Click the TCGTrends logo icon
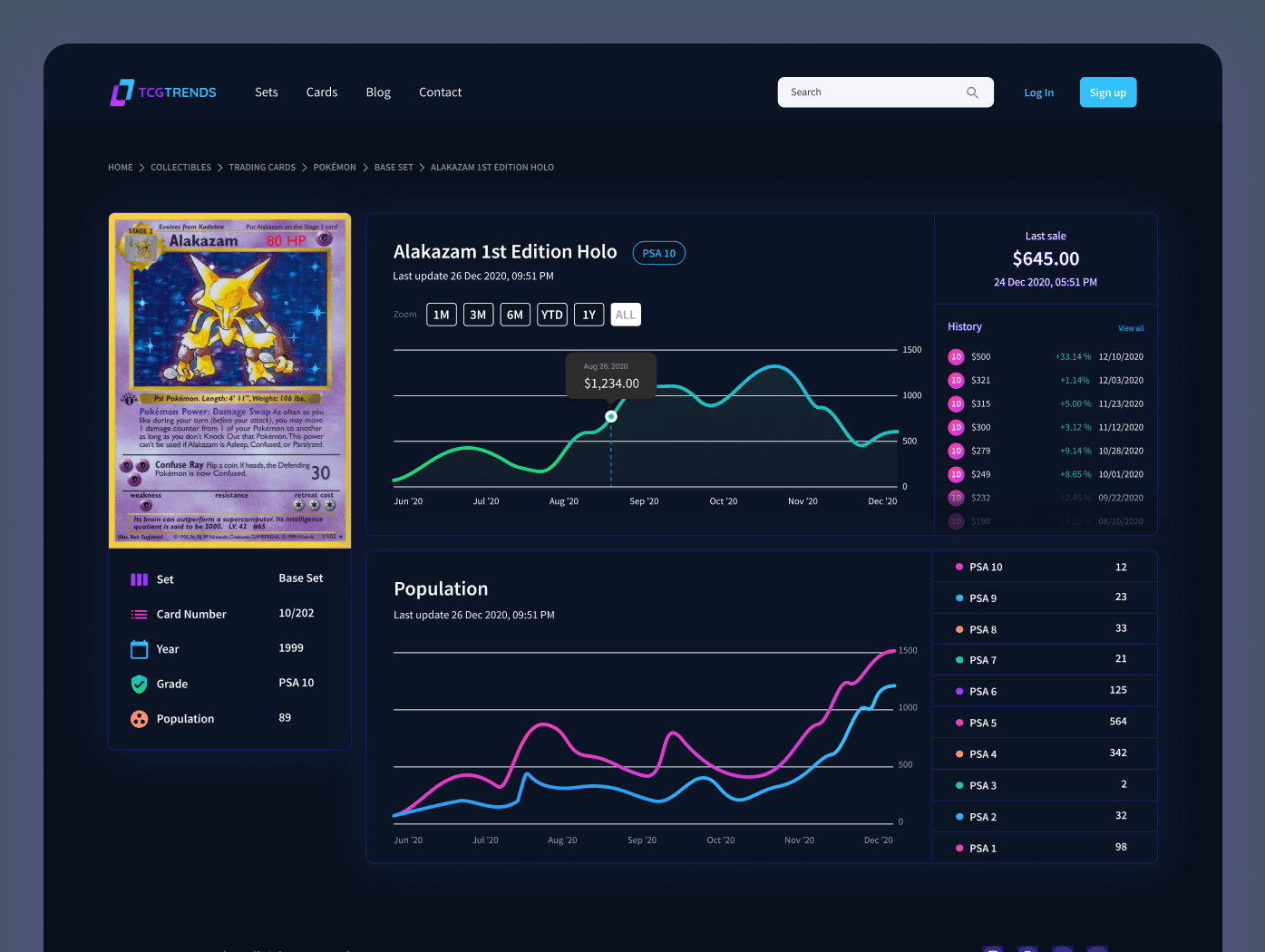 122,92
